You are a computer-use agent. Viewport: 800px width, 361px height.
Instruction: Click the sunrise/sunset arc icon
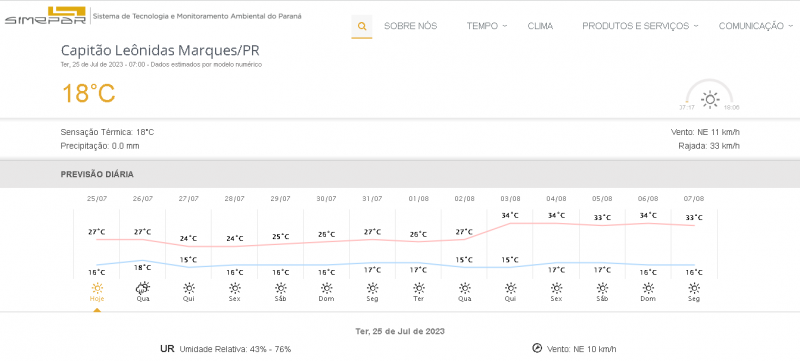tap(709, 95)
